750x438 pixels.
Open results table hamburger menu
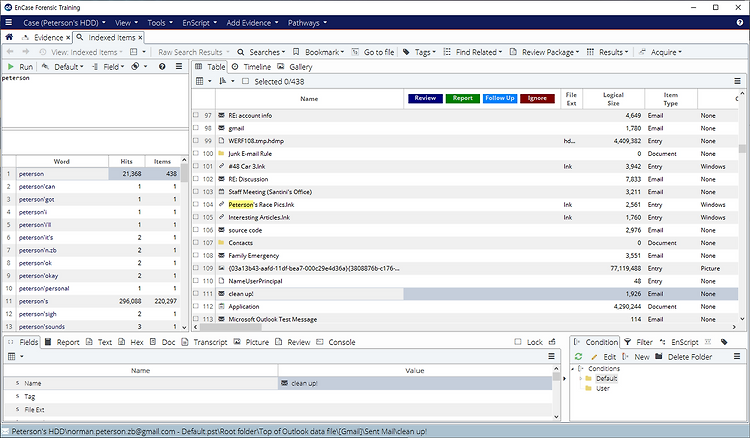point(737,81)
